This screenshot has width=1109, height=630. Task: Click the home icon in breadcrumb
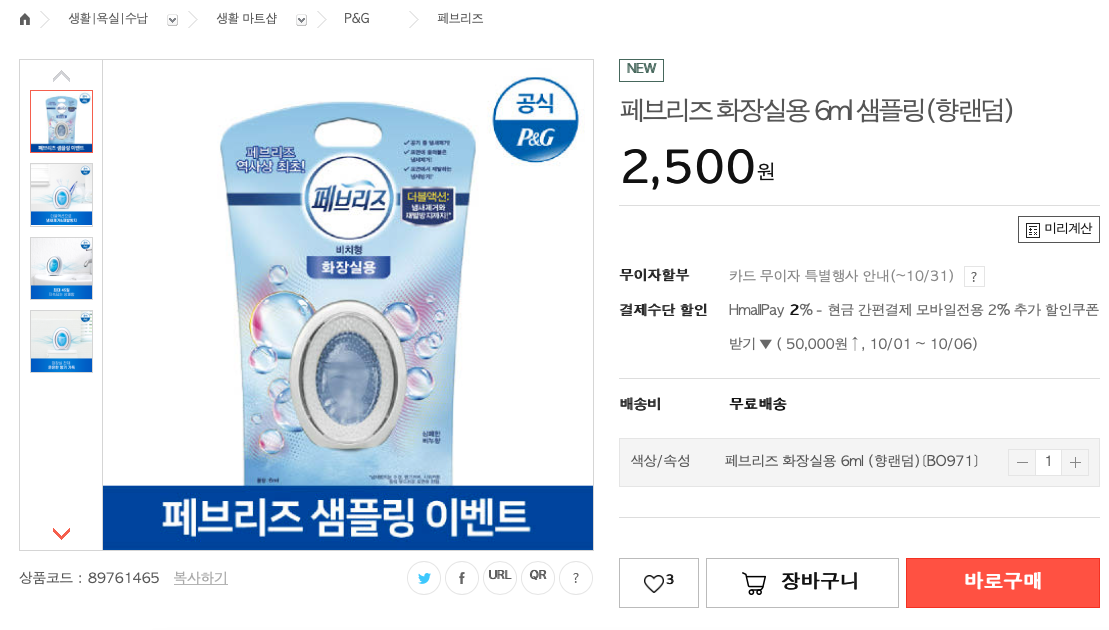(25, 19)
